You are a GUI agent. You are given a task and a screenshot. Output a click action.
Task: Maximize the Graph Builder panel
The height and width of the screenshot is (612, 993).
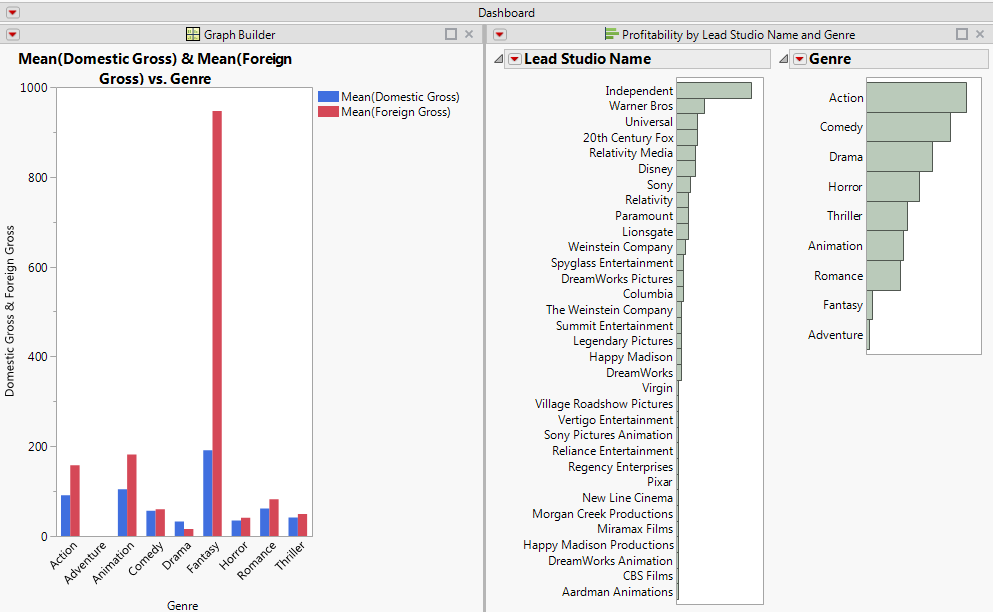coord(451,34)
